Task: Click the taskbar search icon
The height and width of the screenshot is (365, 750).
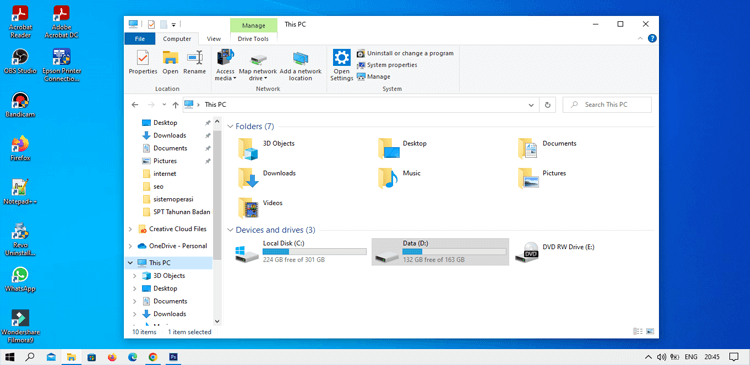Action: click(30, 357)
